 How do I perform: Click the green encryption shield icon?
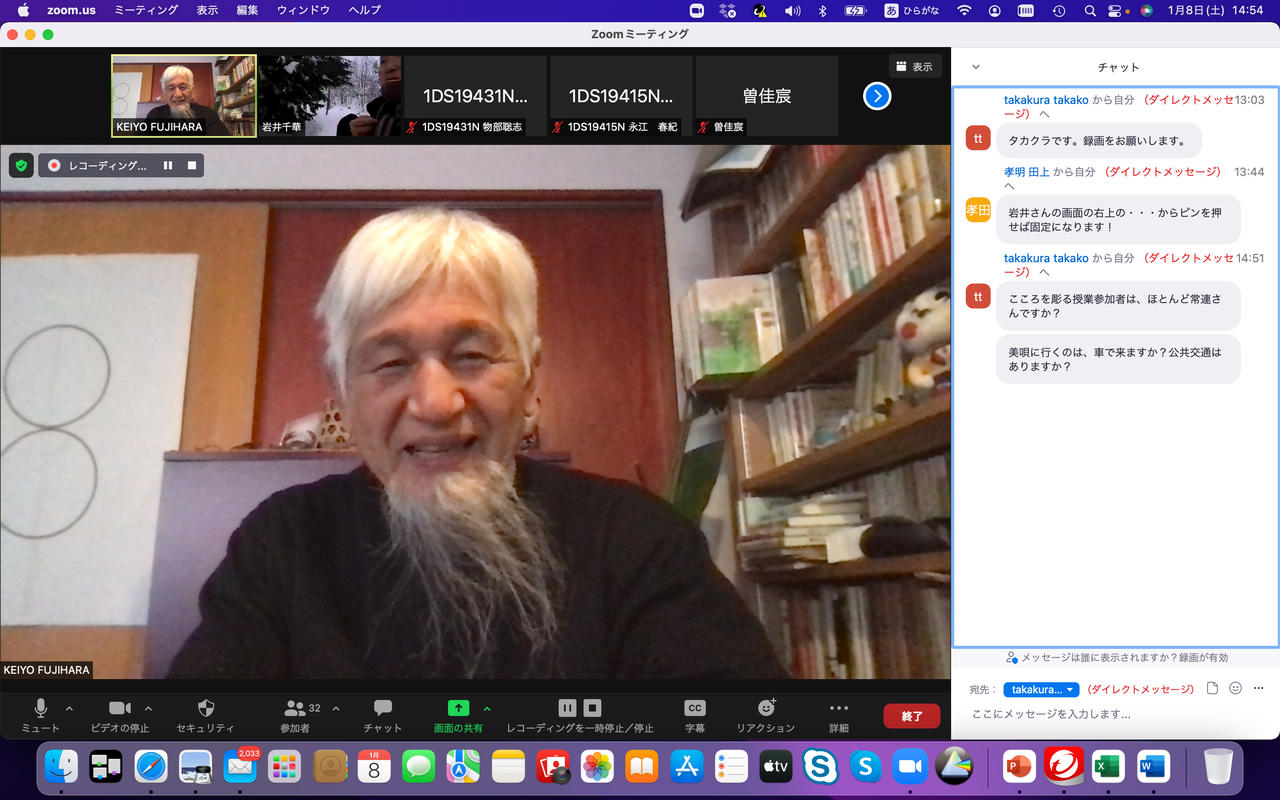click(21, 165)
